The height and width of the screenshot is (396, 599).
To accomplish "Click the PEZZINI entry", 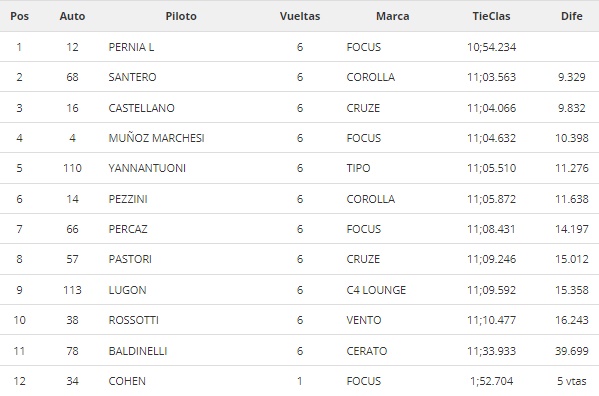I will coord(128,199).
